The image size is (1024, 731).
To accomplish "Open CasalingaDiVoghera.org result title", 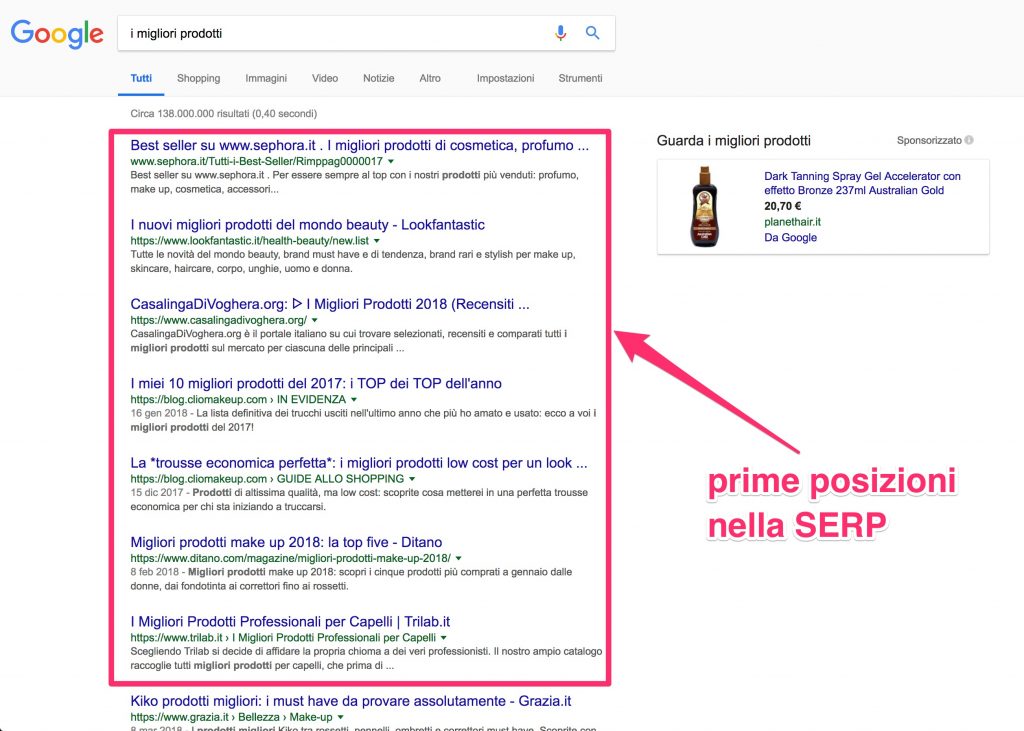I will point(330,304).
